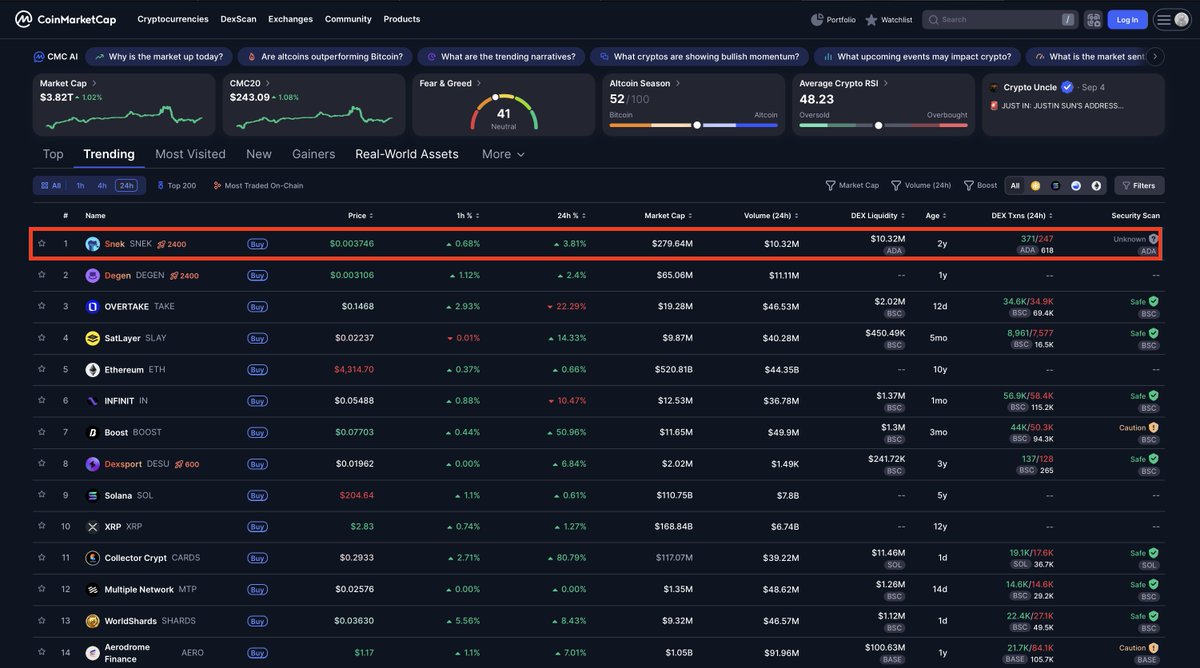1200x668 pixels.
Task: Filter by Base chain icon
Action: 1076,185
